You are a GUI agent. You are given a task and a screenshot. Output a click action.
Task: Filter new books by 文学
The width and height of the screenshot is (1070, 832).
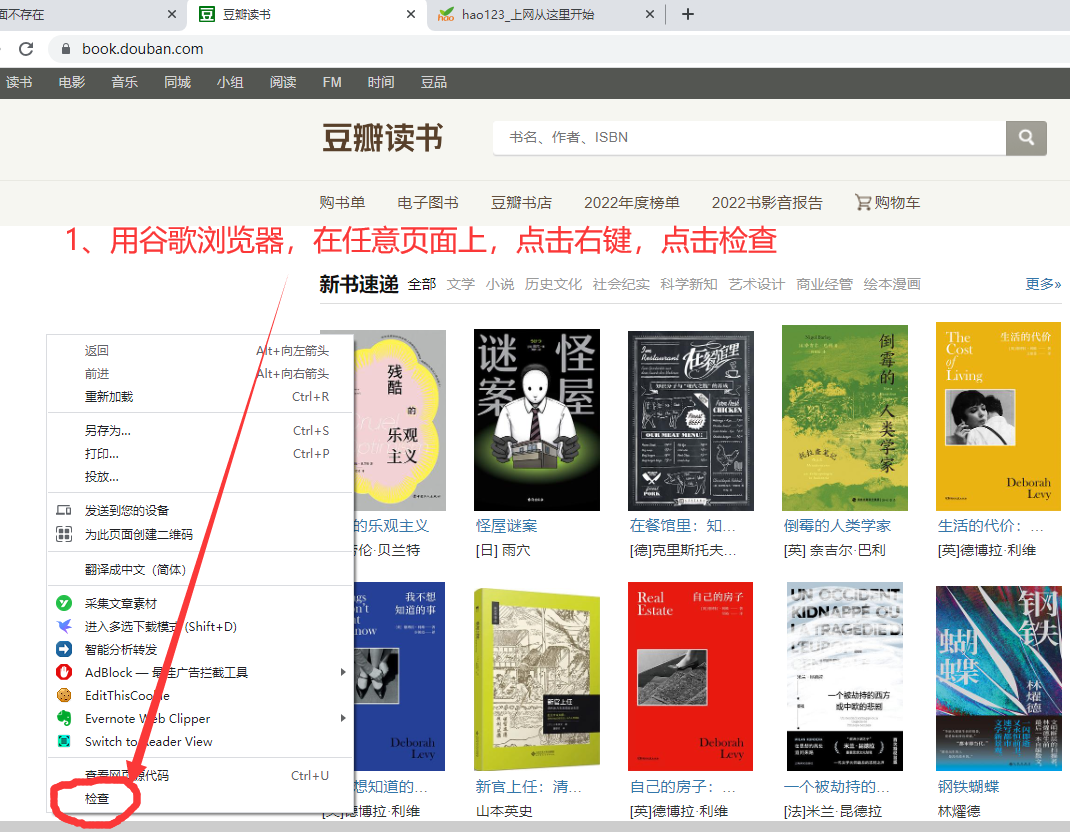[461, 284]
